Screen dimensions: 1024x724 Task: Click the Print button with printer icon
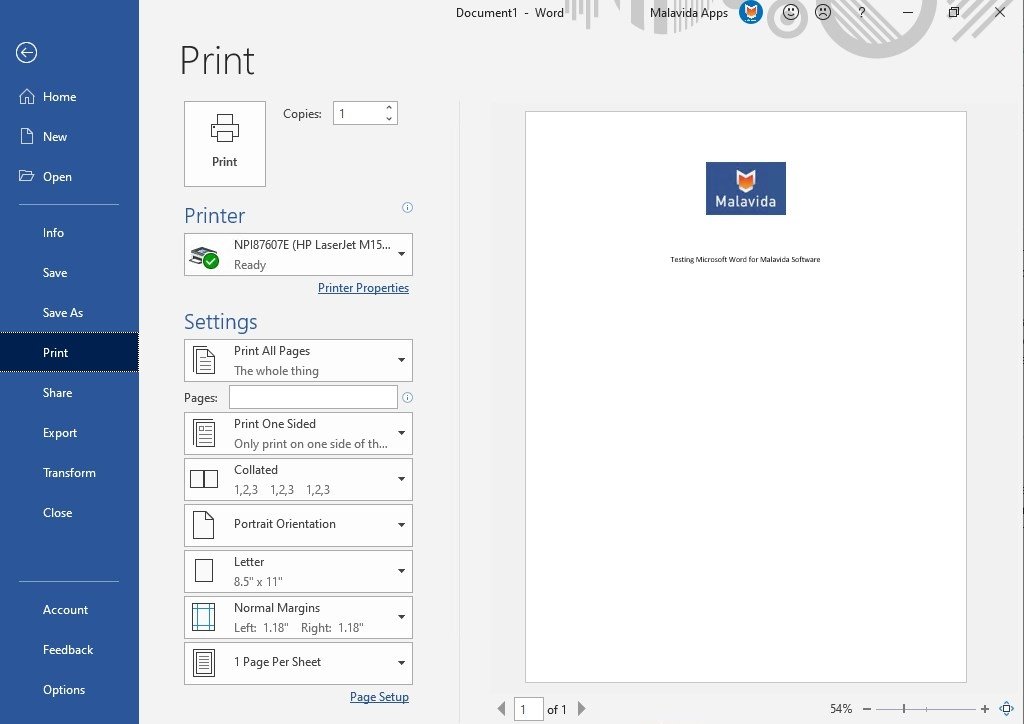coord(225,144)
